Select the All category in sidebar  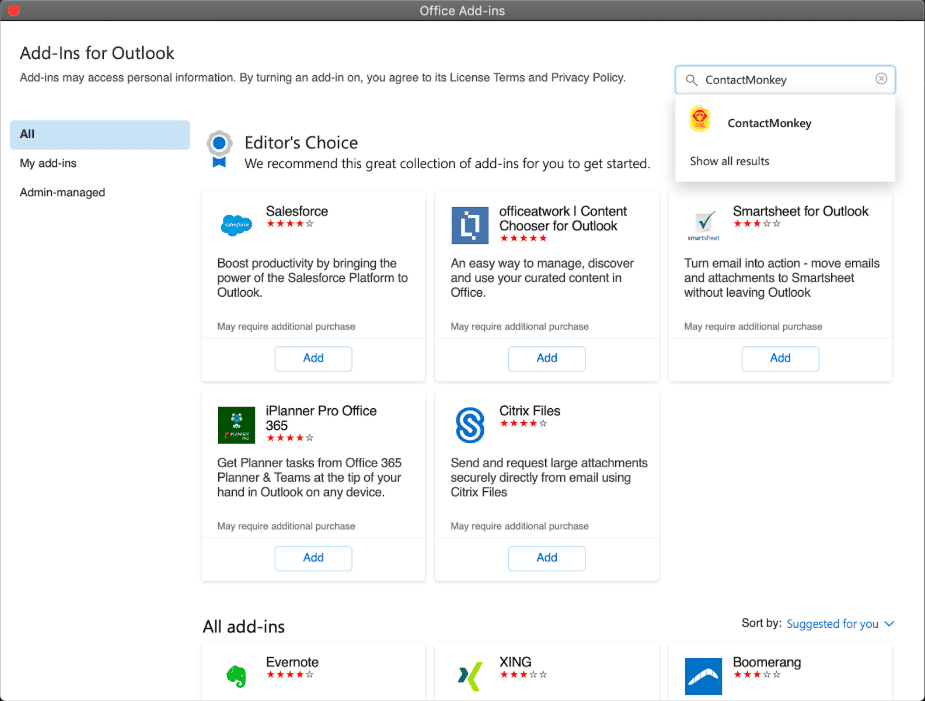tap(100, 134)
